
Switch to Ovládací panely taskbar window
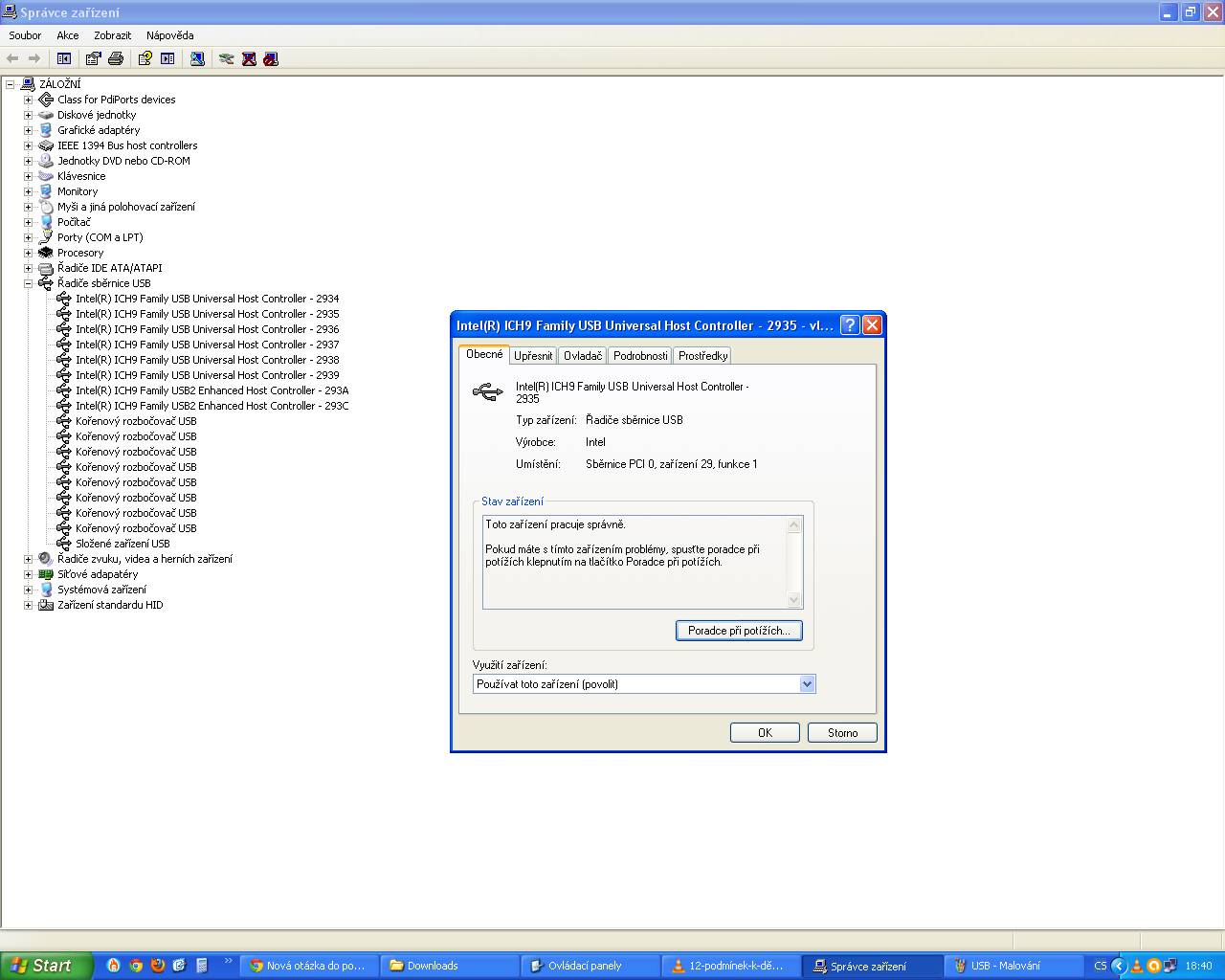pyautogui.click(x=590, y=966)
